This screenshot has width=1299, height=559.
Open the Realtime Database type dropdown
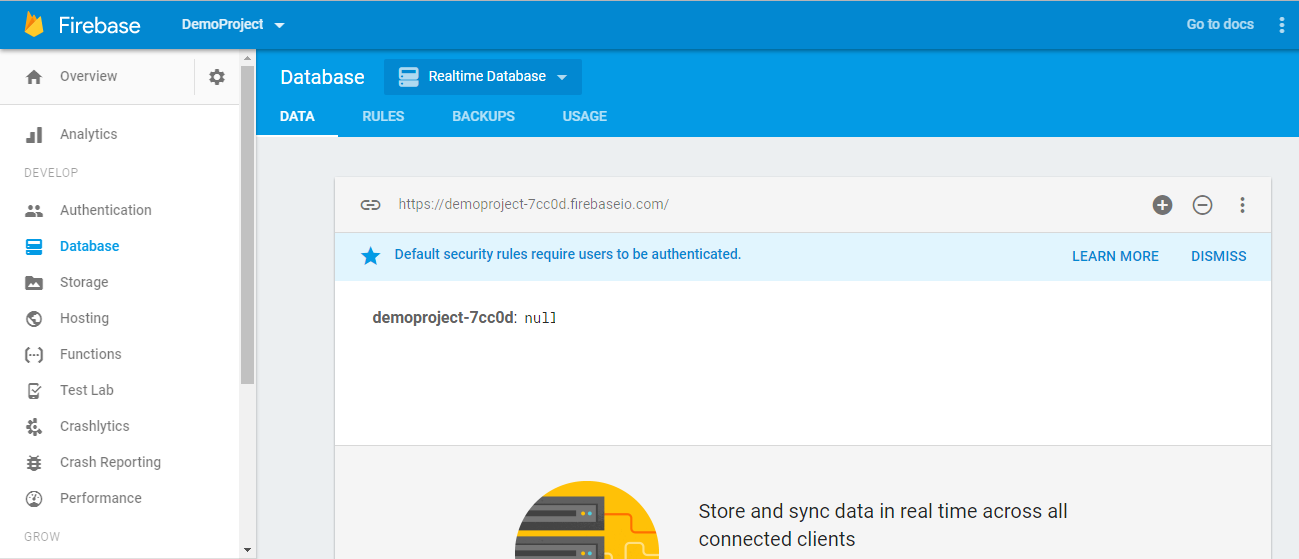pyautogui.click(x=483, y=77)
